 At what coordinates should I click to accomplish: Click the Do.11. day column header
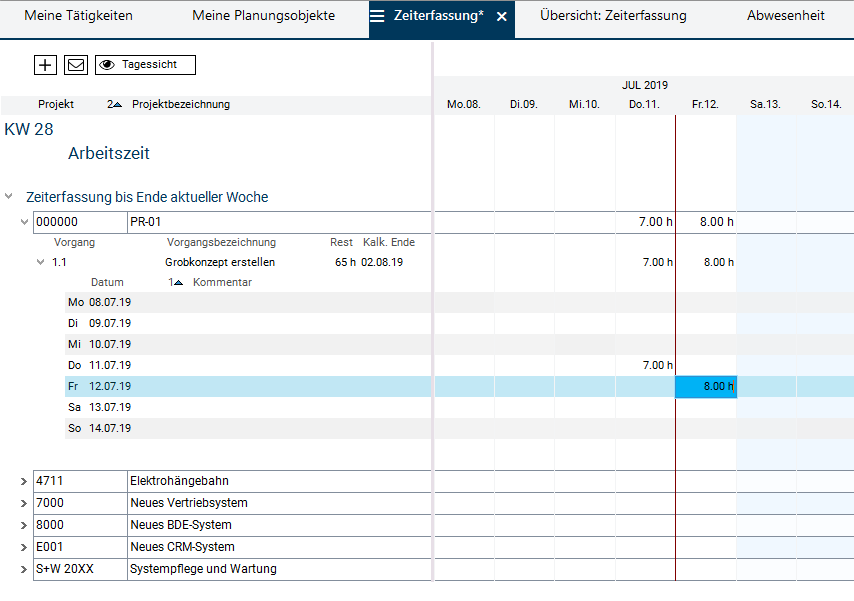pos(644,104)
